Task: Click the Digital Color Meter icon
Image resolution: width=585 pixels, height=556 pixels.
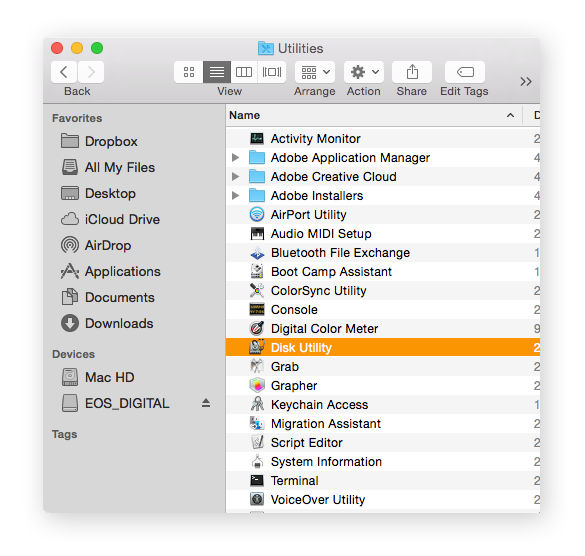Action: coord(257,329)
